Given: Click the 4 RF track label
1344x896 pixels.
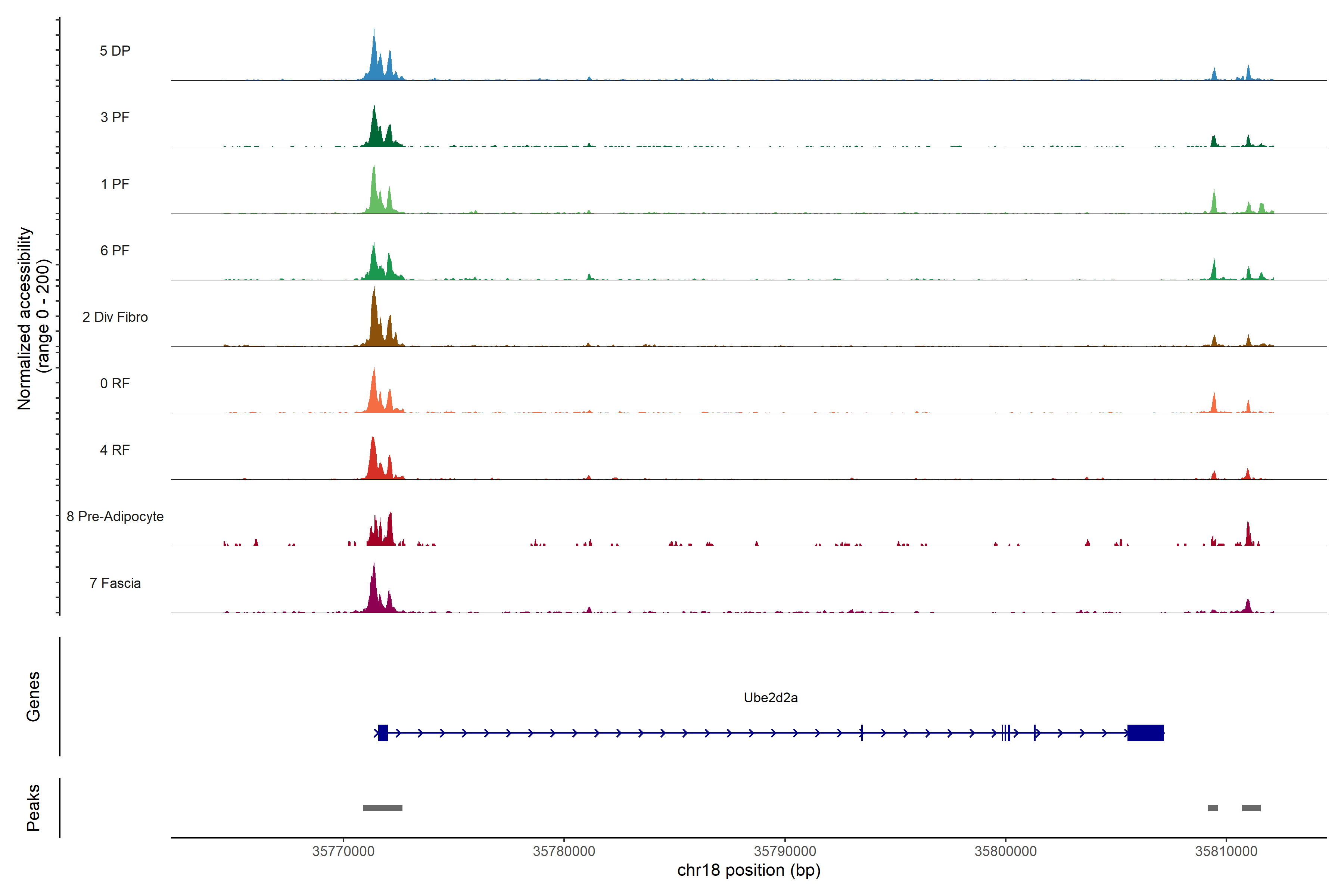Looking at the screenshot, I should (115, 450).
